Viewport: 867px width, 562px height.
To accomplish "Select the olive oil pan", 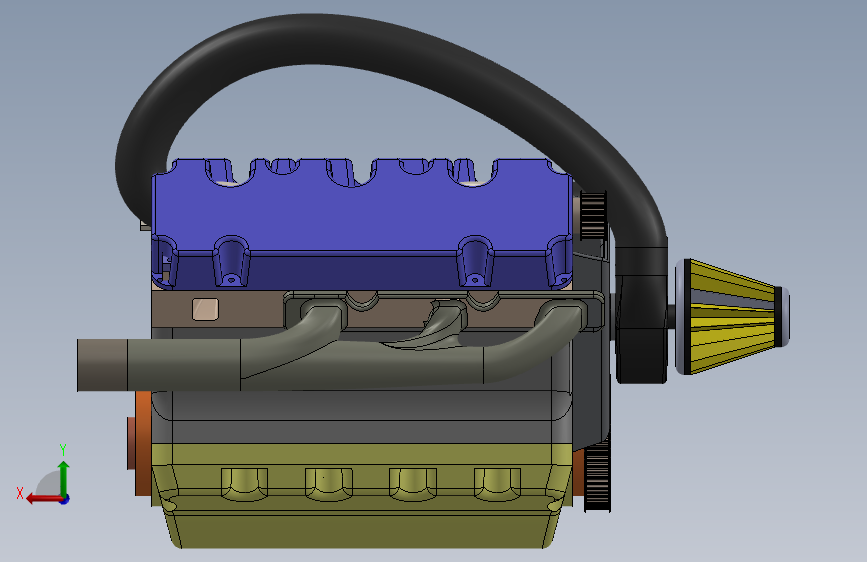I will pos(362,495).
